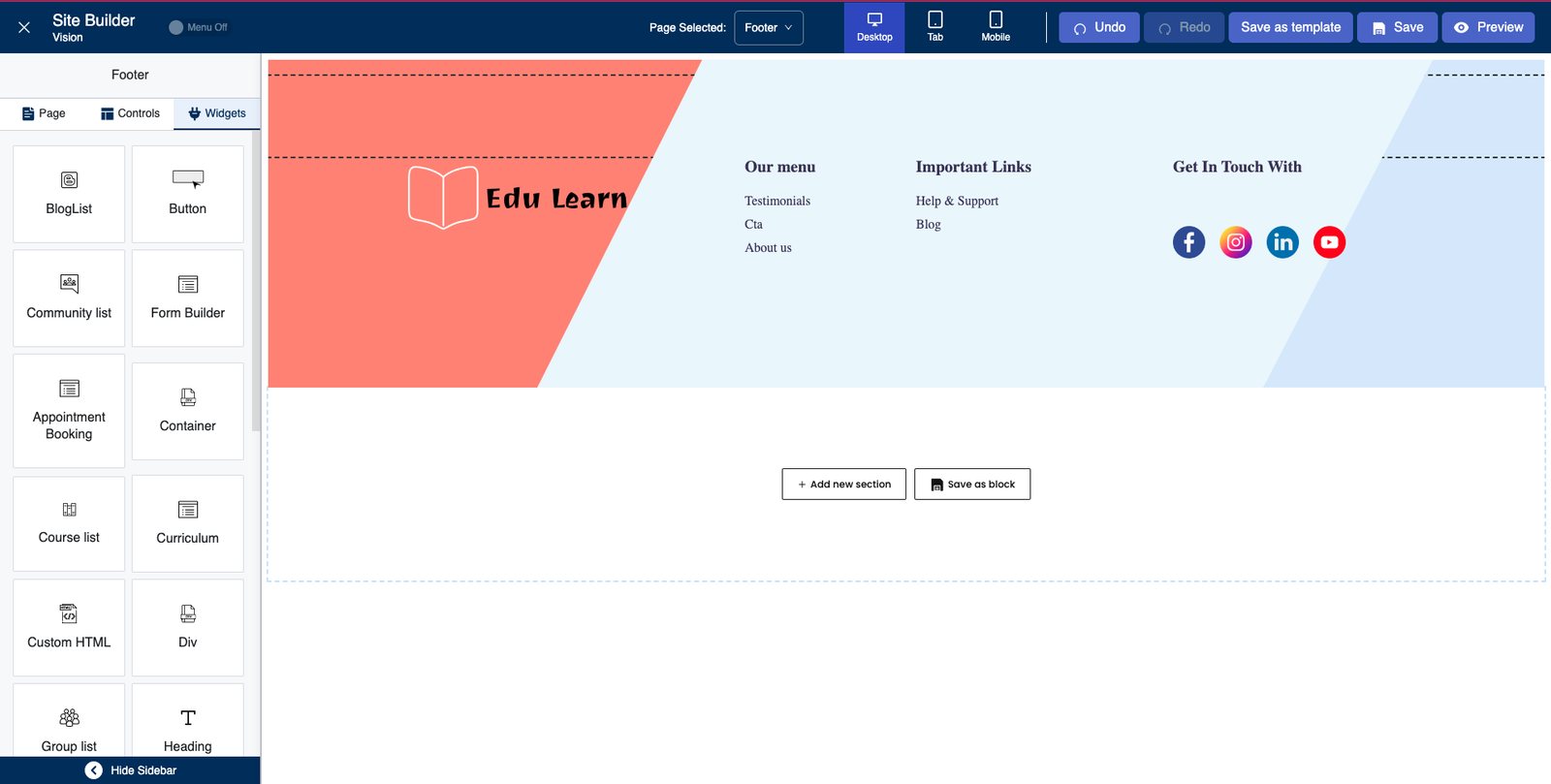Select the Button widget
This screenshot has width=1551, height=784.
[187, 194]
